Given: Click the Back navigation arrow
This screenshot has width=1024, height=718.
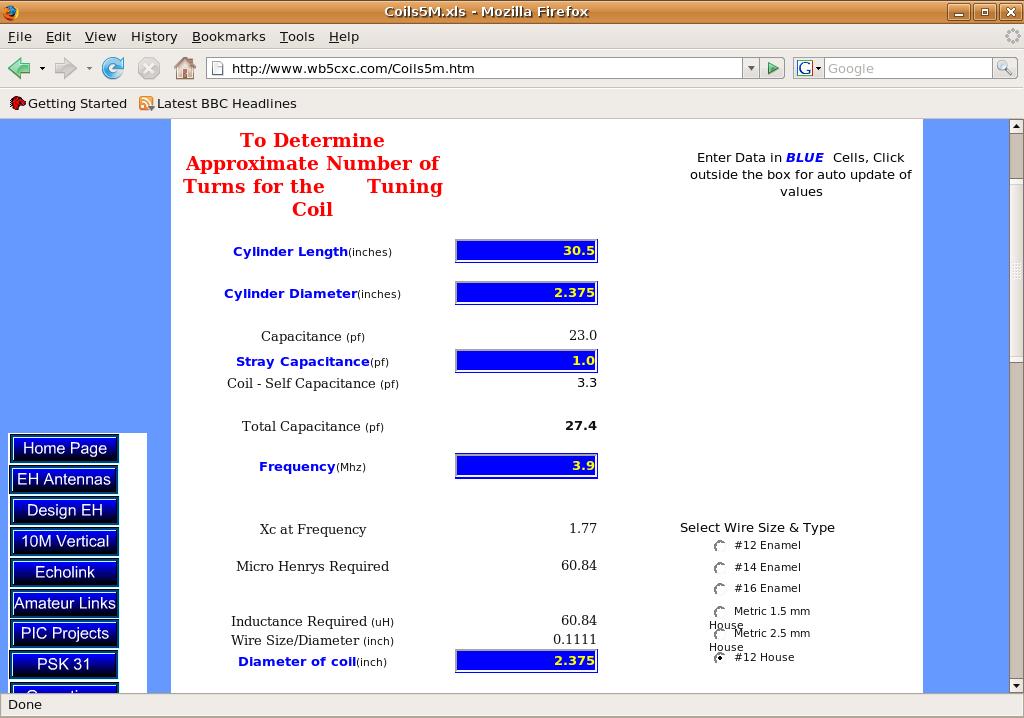Looking at the screenshot, I should [20, 68].
